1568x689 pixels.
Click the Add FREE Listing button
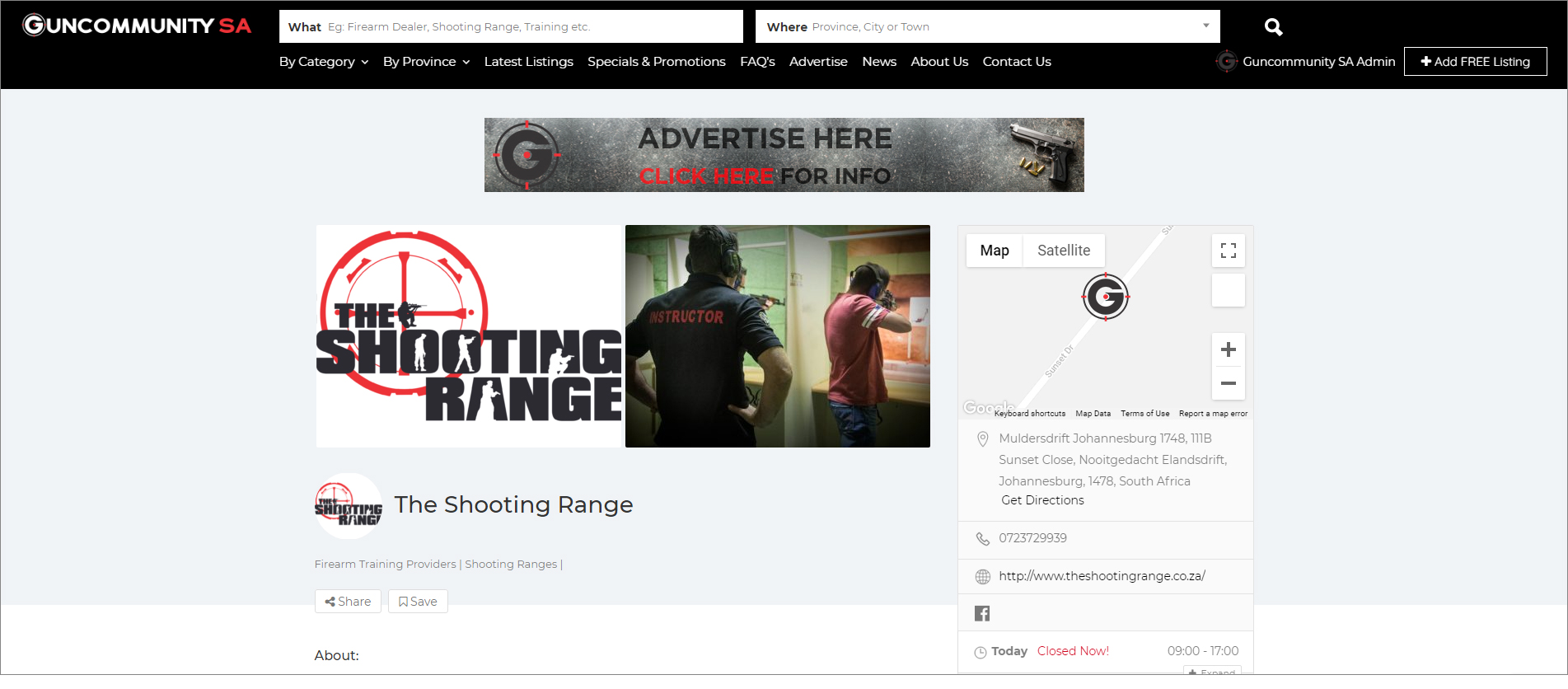pyautogui.click(x=1475, y=62)
